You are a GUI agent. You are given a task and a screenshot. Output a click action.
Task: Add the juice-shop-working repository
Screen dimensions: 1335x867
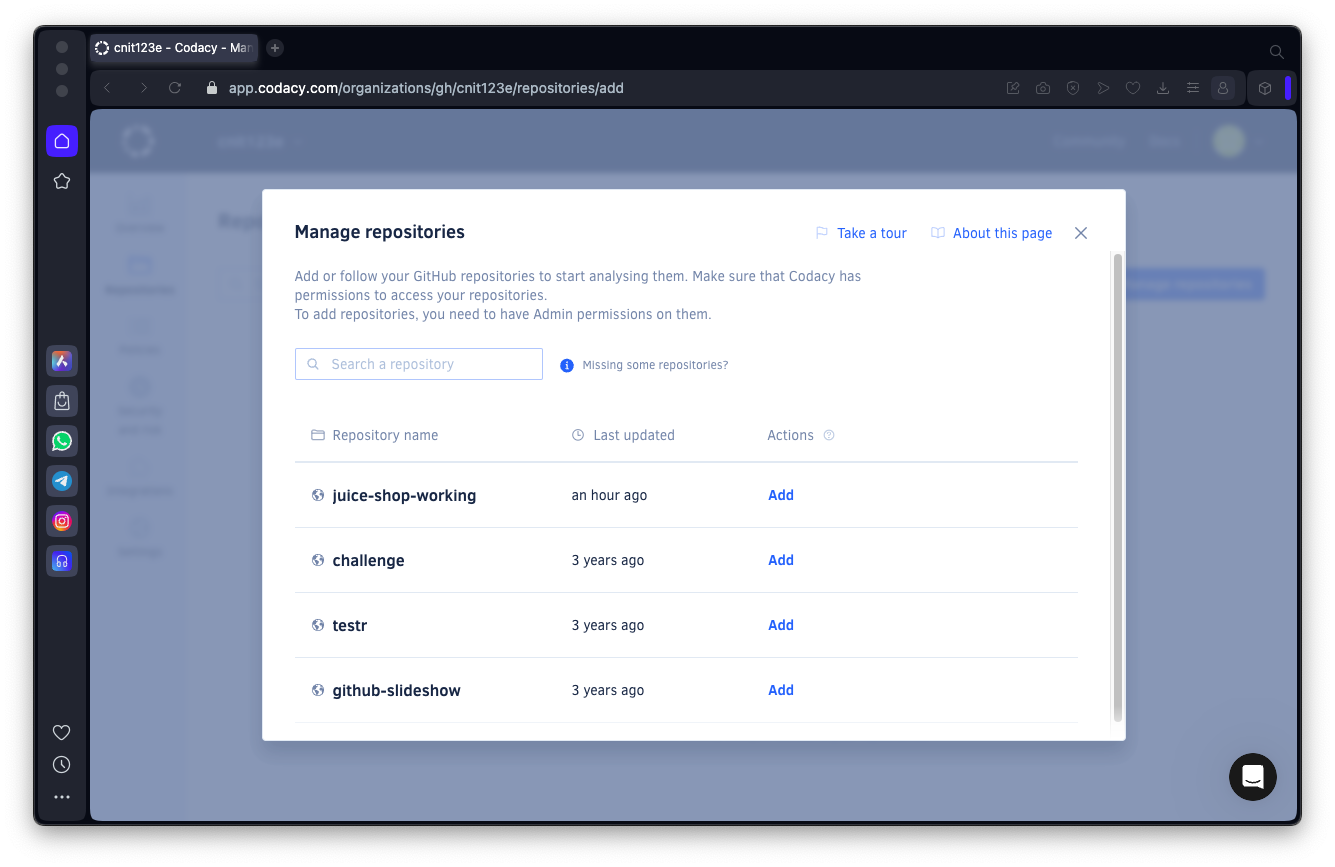pos(781,495)
